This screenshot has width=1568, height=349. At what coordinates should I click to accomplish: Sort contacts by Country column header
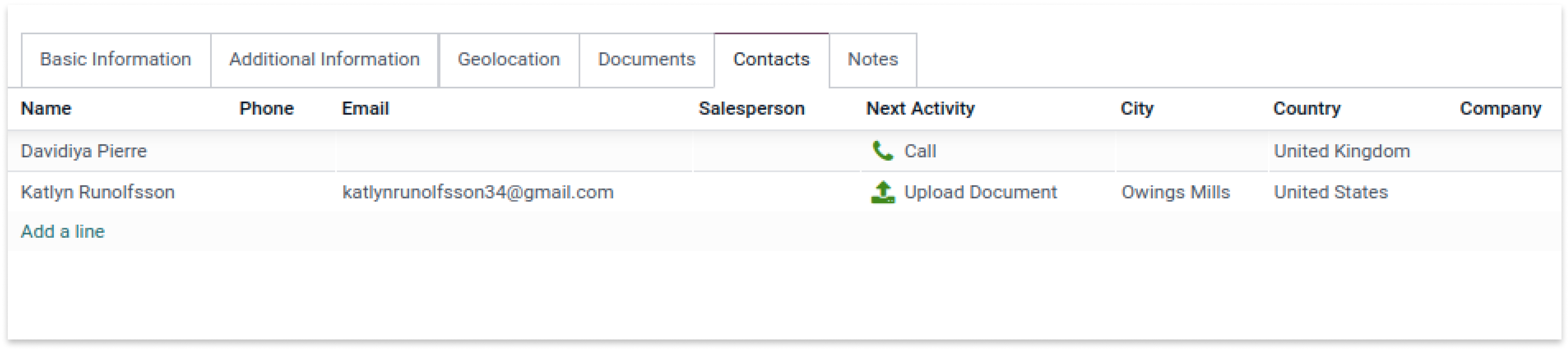[x=1307, y=109]
